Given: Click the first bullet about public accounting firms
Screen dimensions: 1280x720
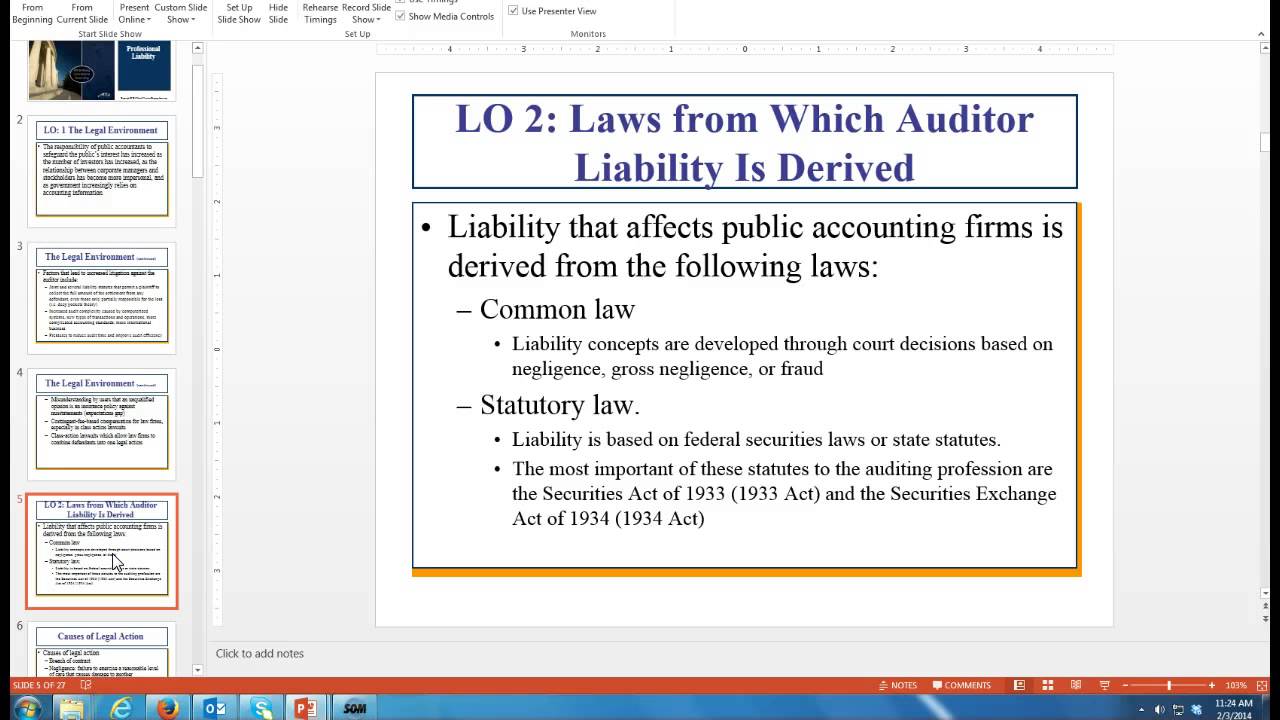Looking at the screenshot, I should (755, 246).
